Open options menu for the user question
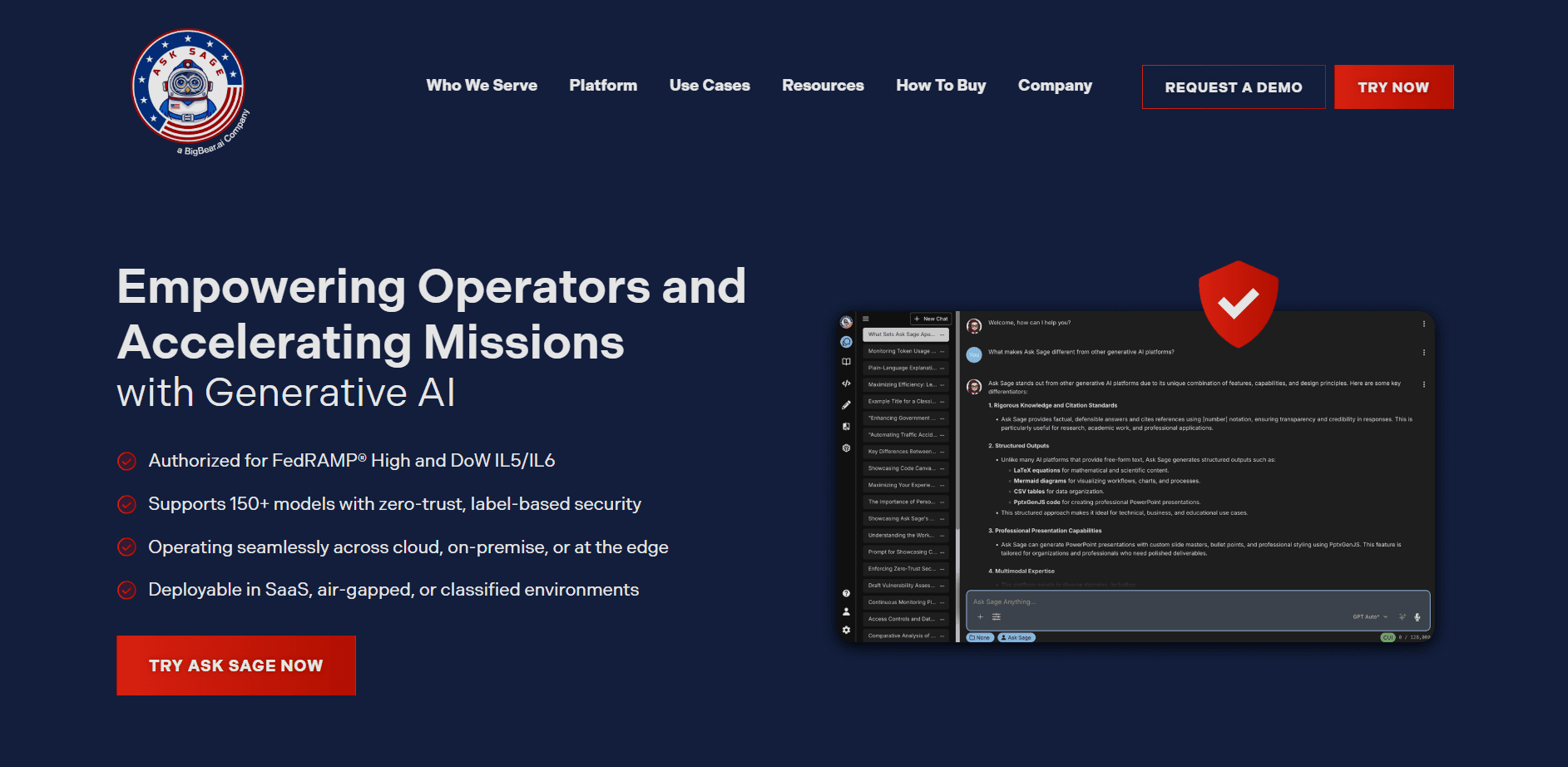Image resolution: width=1568 pixels, height=767 pixels. tap(1424, 353)
